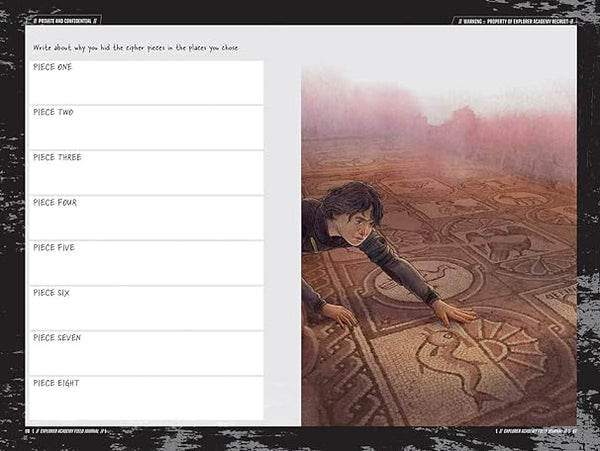
Task: Click the 'PIECE THREE' label
Action: [x=57, y=157]
